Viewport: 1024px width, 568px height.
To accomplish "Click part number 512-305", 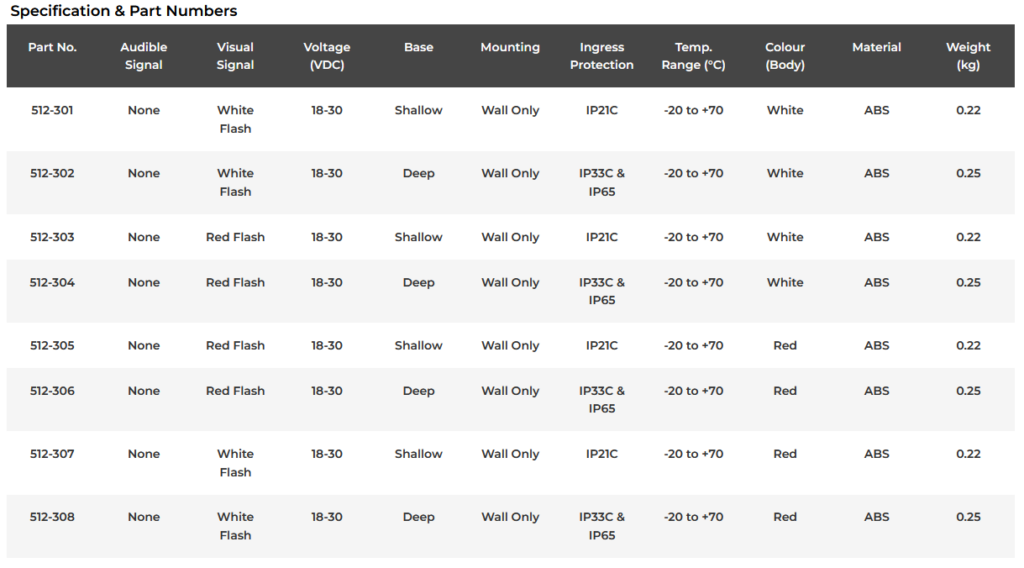I will (52, 345).
